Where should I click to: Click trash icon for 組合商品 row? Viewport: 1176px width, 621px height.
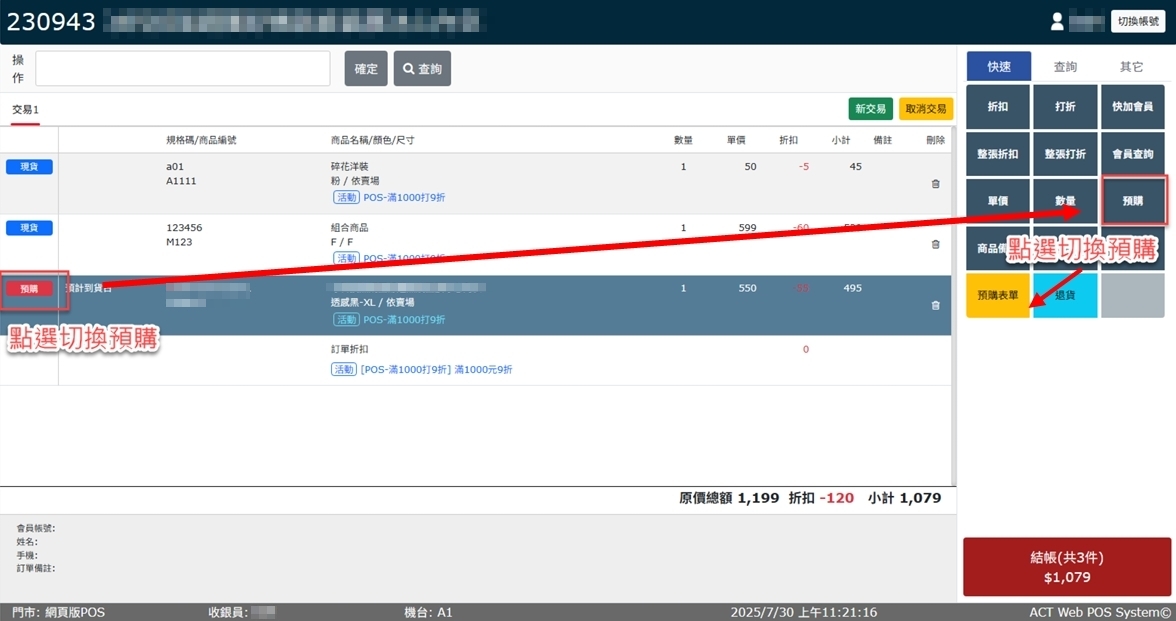point(935,244)
